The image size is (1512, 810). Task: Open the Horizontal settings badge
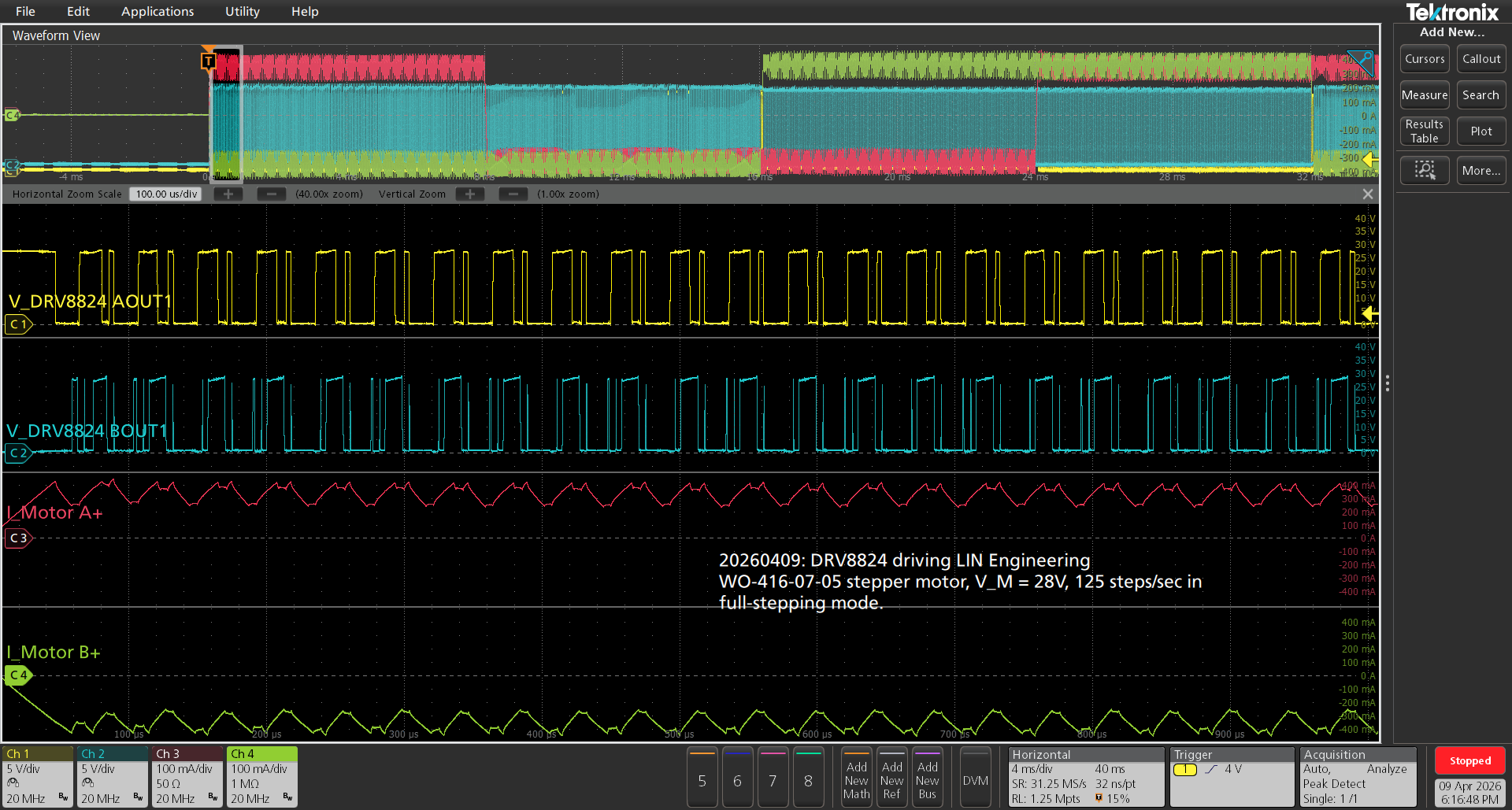click(x=1086, y=777)
